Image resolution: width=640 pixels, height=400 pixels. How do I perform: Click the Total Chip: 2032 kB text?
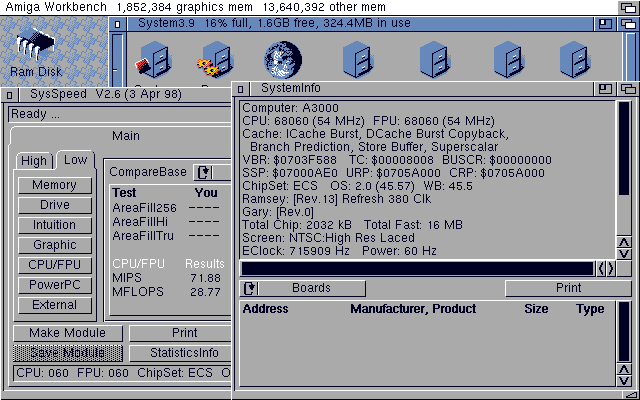[x=296, y=225]
